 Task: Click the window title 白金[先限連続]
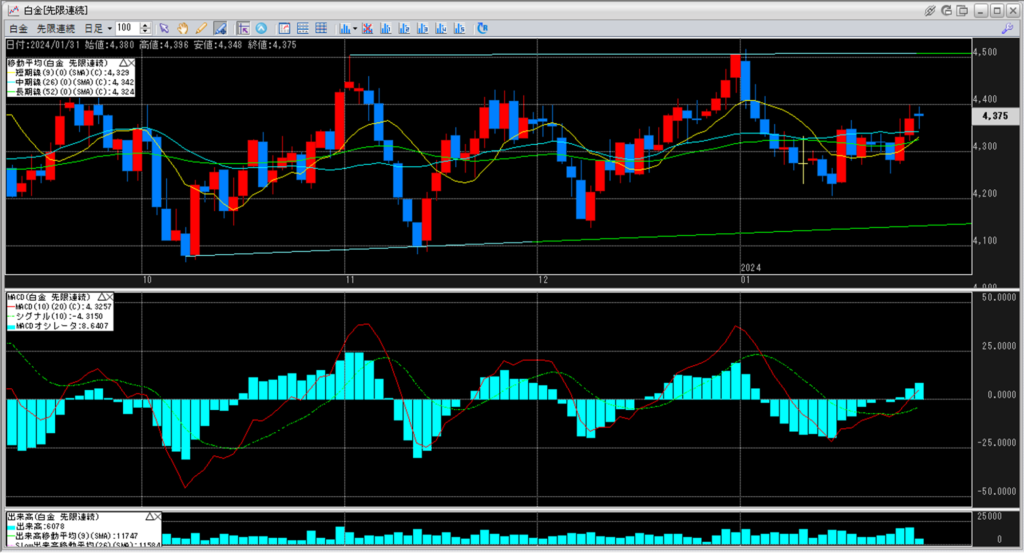56,10
